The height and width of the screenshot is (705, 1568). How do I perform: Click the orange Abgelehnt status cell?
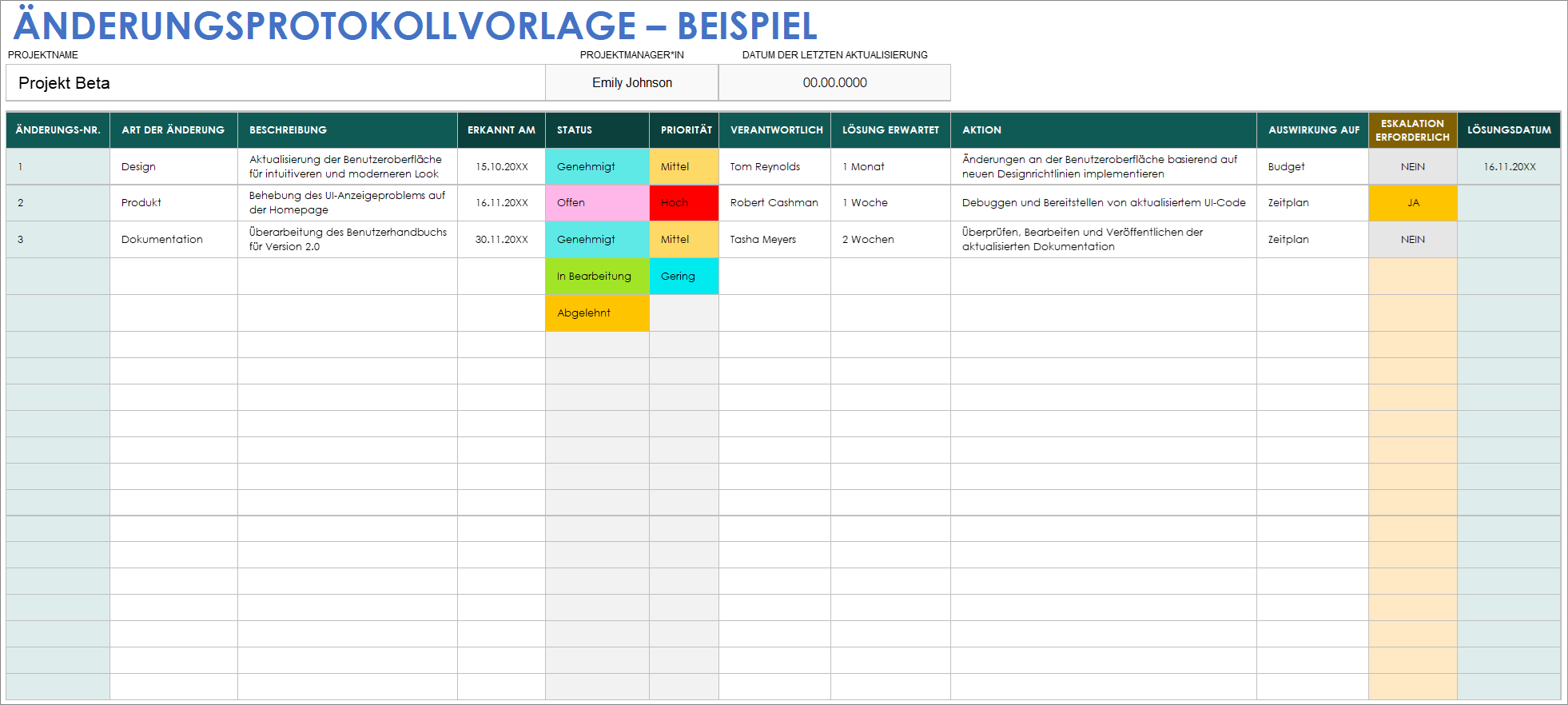[x=597, y=313]
